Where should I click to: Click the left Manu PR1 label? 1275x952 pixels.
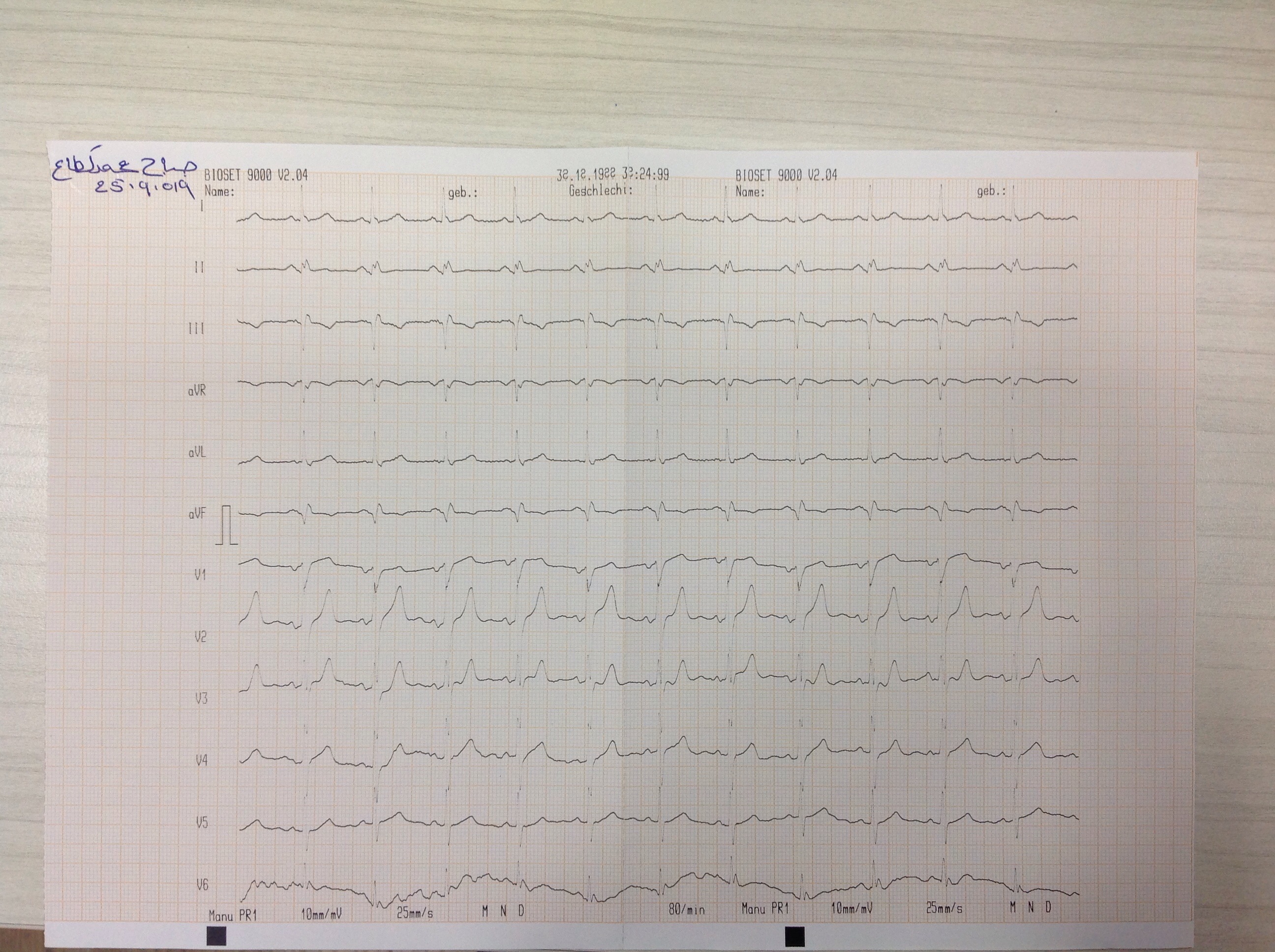tap(232, 915)
